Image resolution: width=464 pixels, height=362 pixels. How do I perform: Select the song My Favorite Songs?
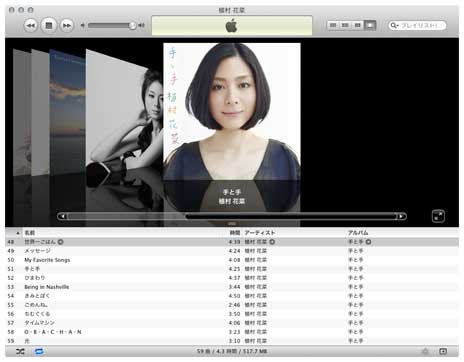coord(232,260)
